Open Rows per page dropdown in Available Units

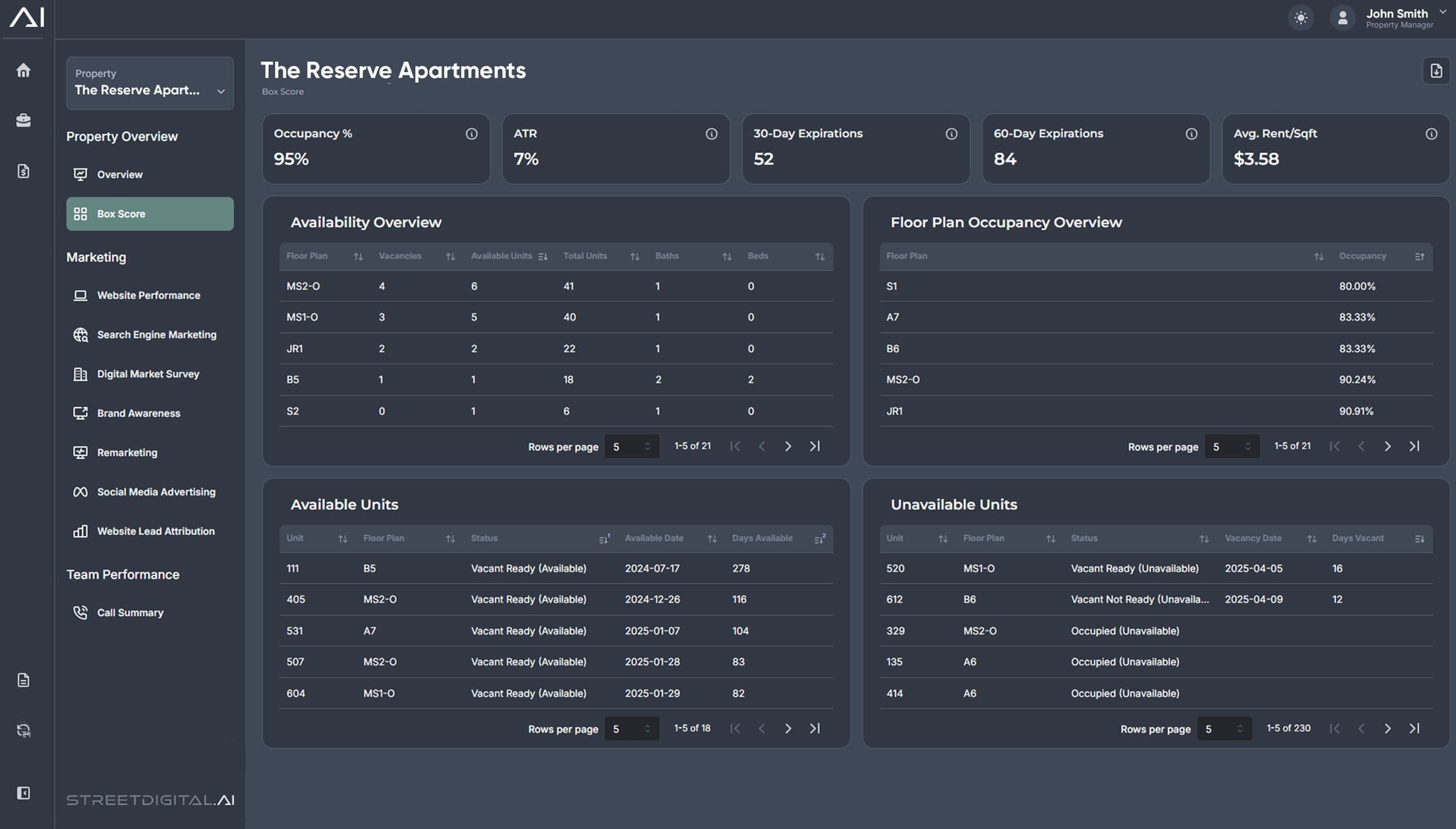tap(631, 729)
